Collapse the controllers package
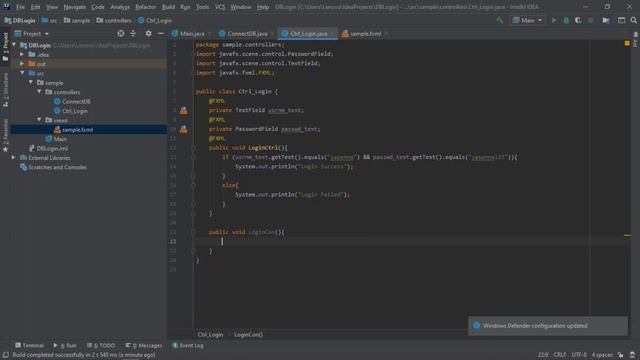Viewport: 640px width, 360px height. 39,92
